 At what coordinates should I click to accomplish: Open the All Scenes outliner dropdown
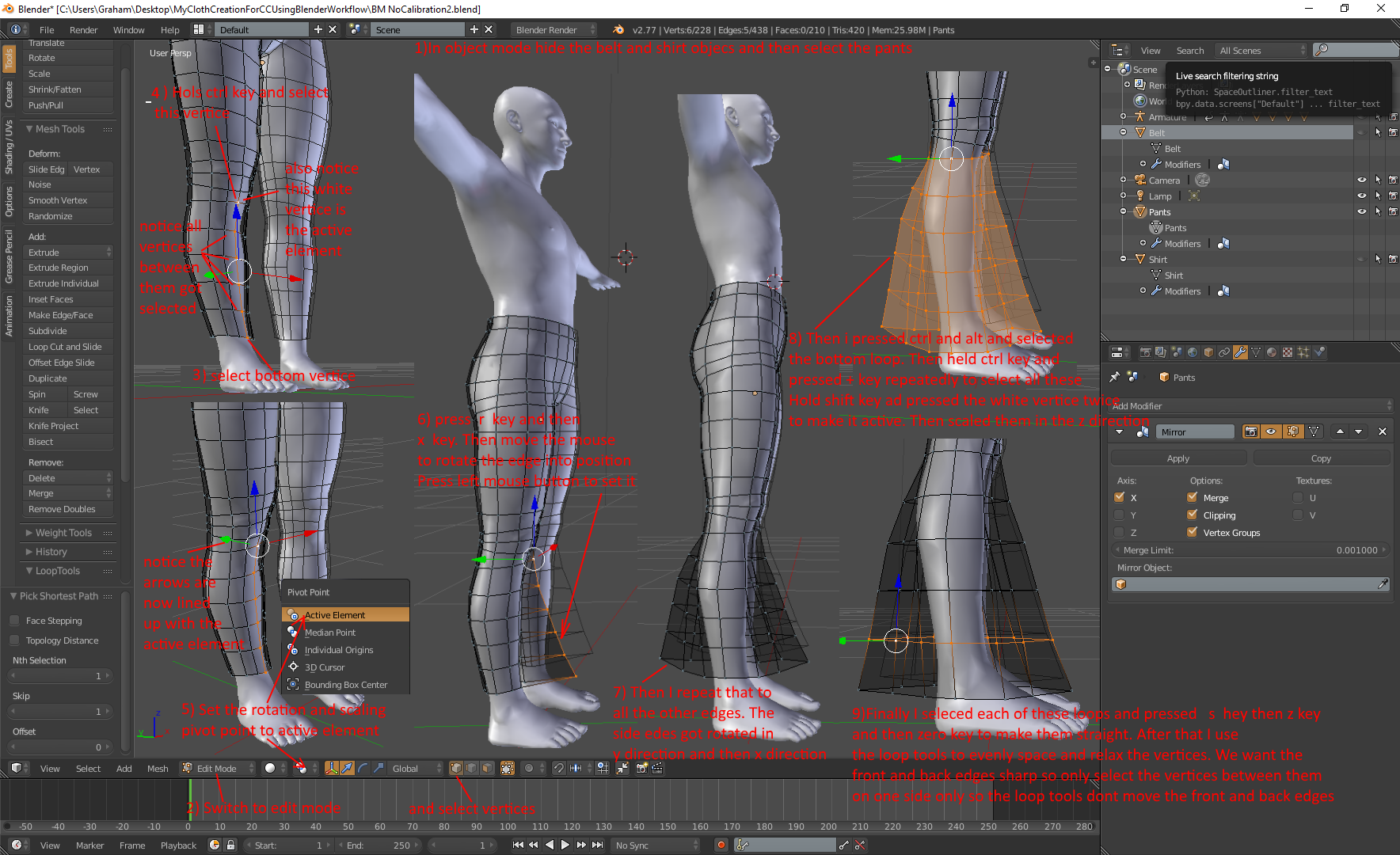(1261, 50)
